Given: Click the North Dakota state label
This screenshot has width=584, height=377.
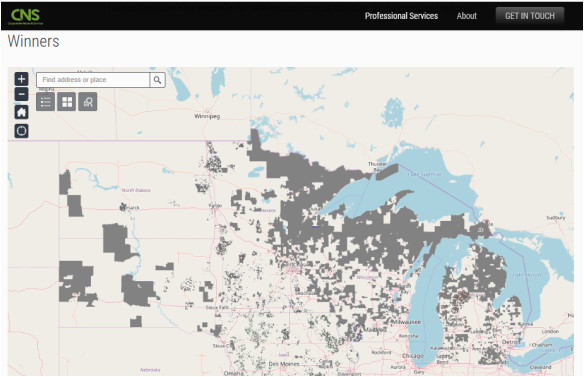Looking at the screenshot, I should point(136,190).
